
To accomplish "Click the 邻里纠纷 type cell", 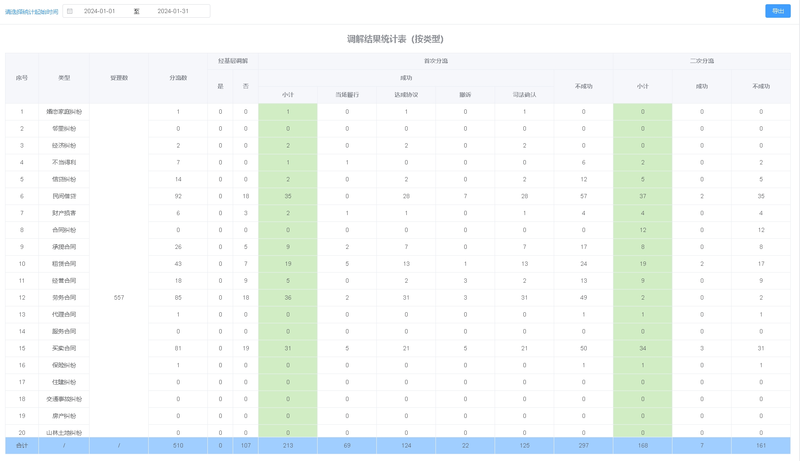I will pos(64,129).
